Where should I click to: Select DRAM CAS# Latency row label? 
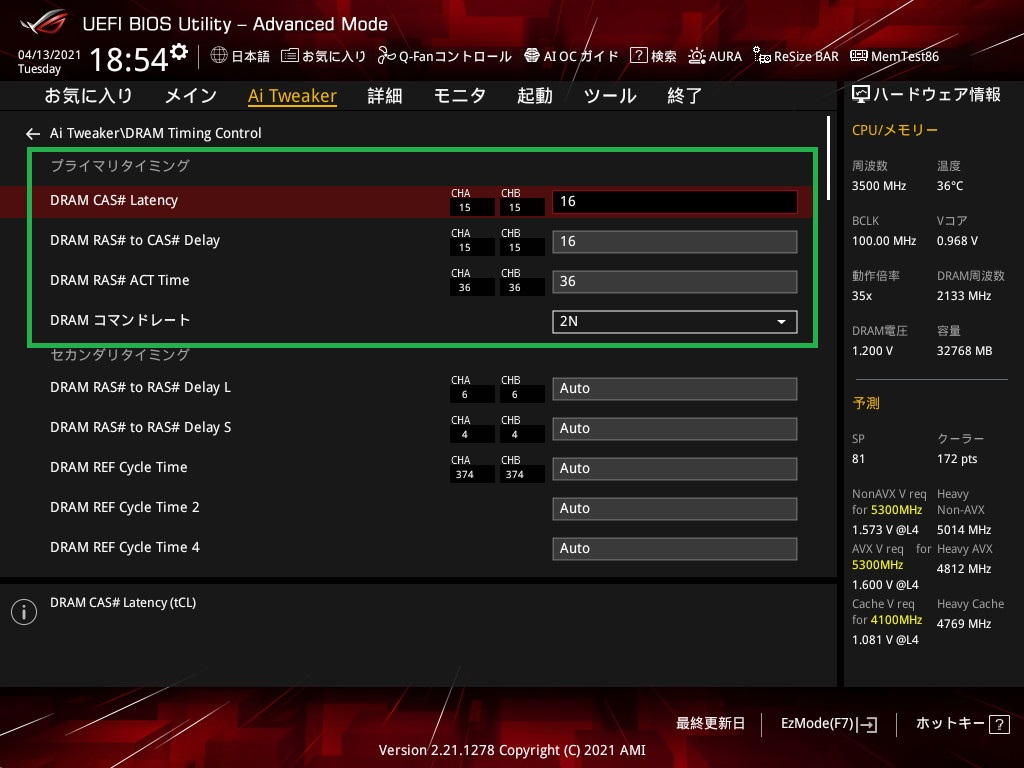tap(114, 200)
